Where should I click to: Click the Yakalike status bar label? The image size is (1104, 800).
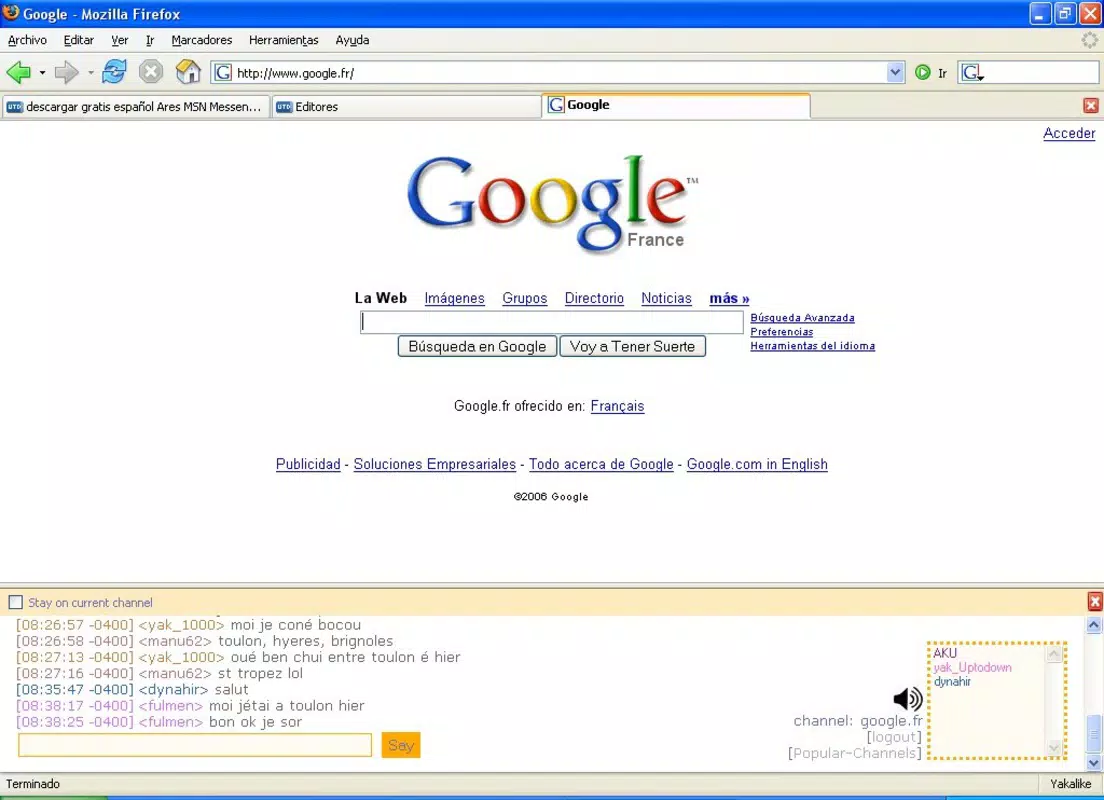coord(1070,784)
